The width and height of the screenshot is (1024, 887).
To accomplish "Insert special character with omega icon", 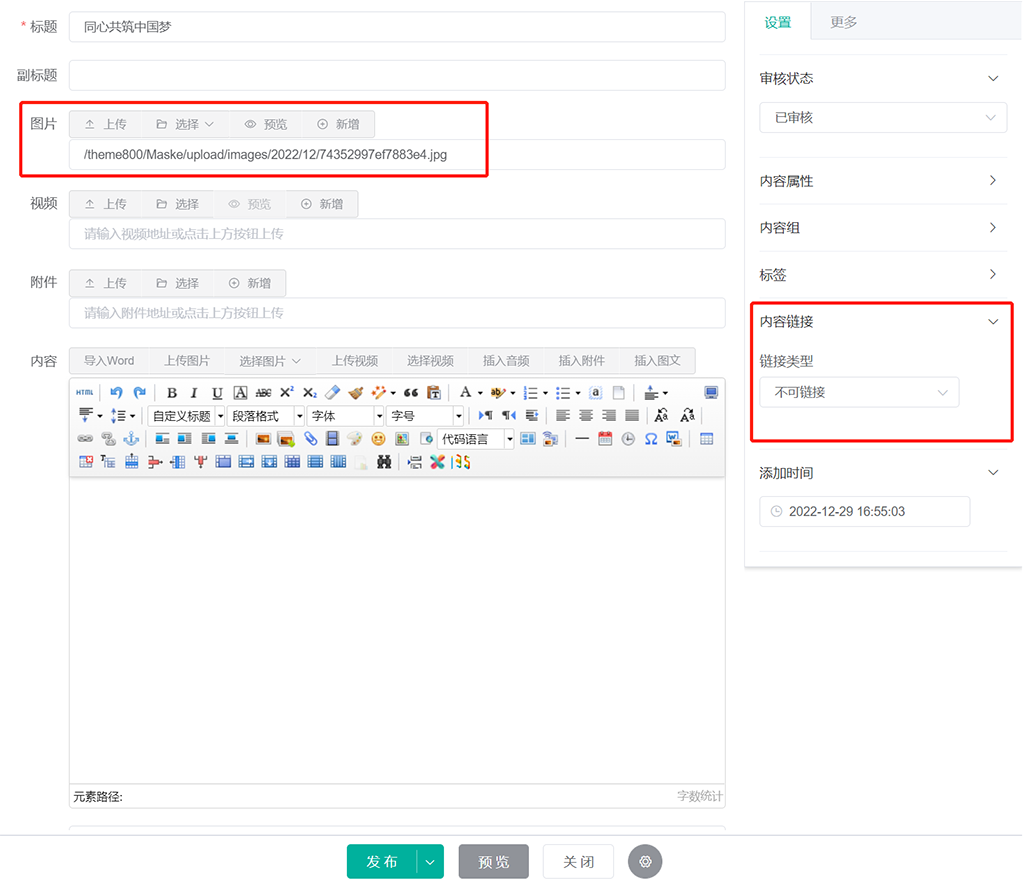I will click(x=651, y=439).
